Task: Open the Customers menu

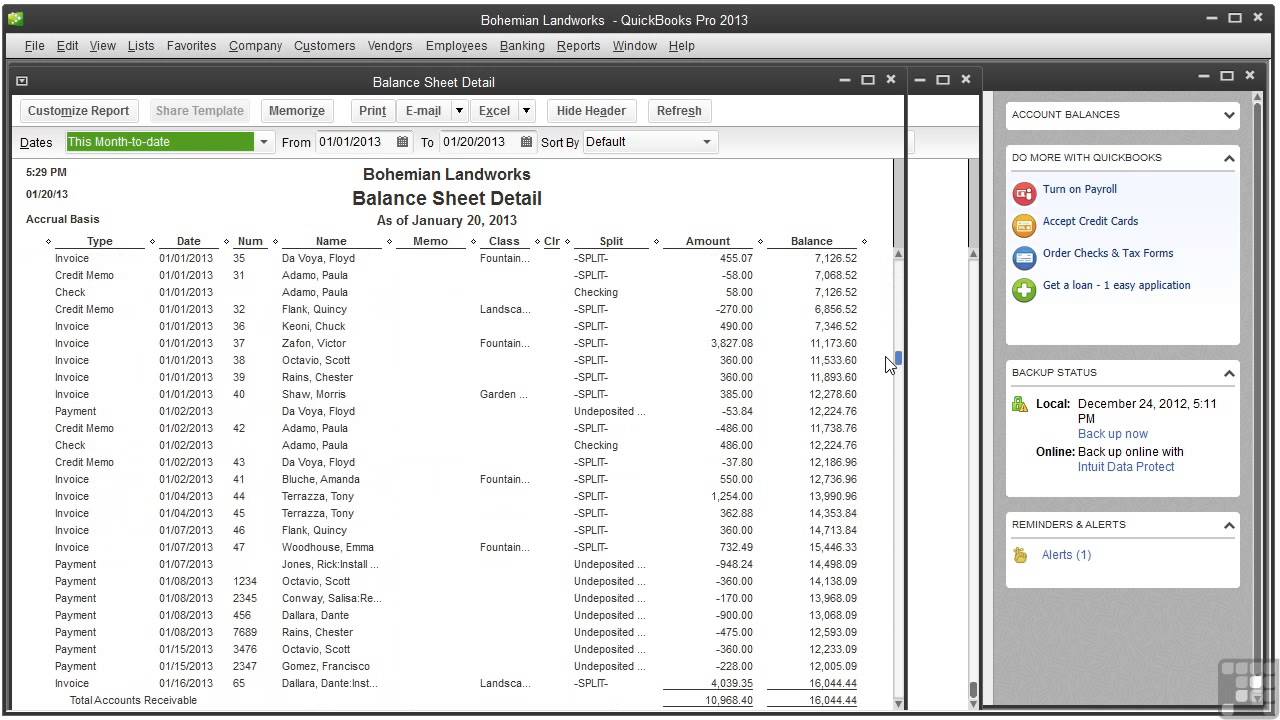Action: click(x=324, y=46)
